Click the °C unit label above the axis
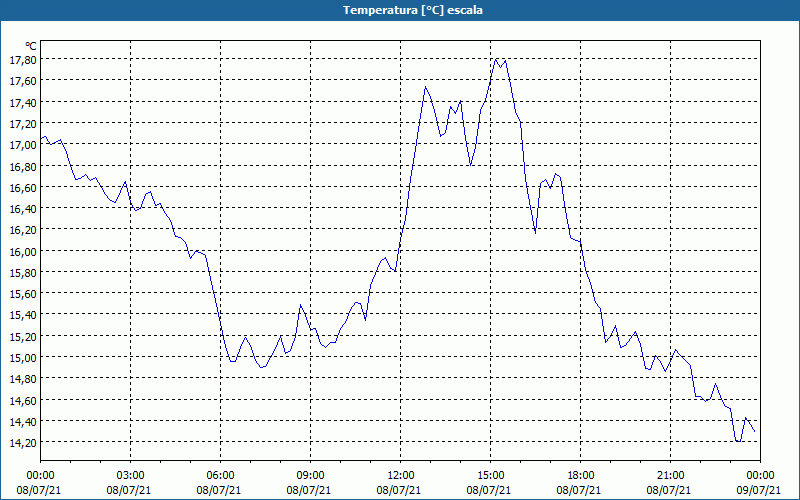800x500 pixels. 31,47
